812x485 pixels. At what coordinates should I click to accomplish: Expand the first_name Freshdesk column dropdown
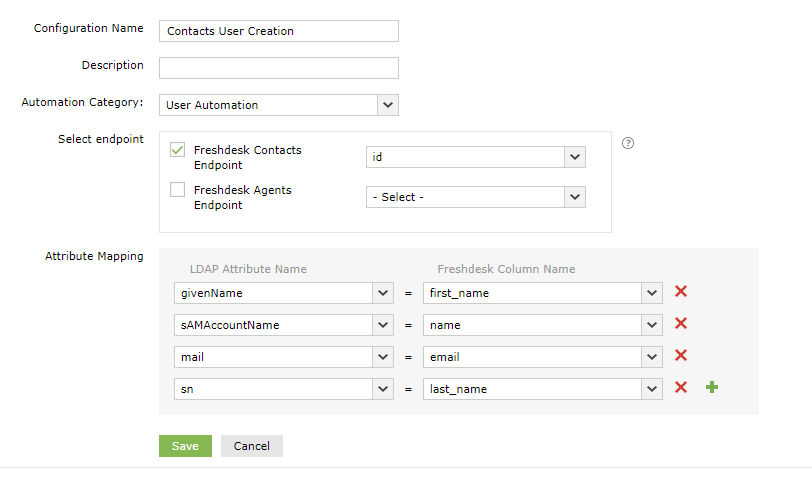point(652,293)
